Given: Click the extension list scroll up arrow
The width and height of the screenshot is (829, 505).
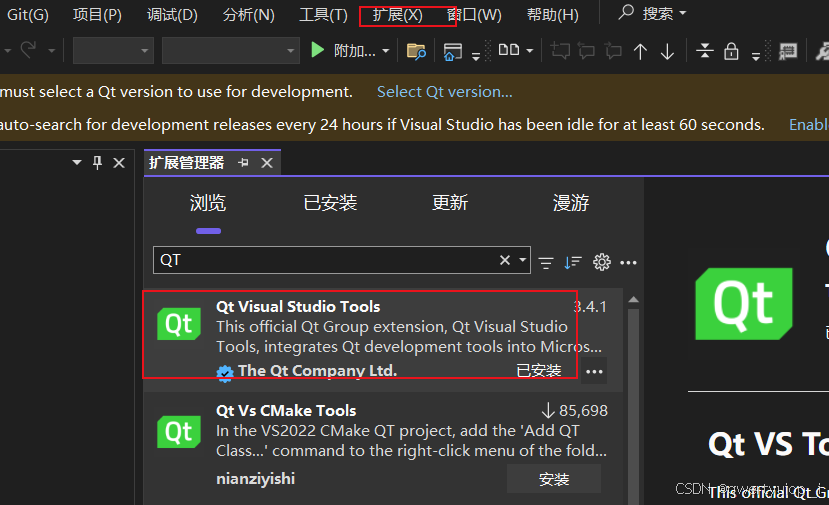Looking at the screenshot, I should click(x=633, y=300).
